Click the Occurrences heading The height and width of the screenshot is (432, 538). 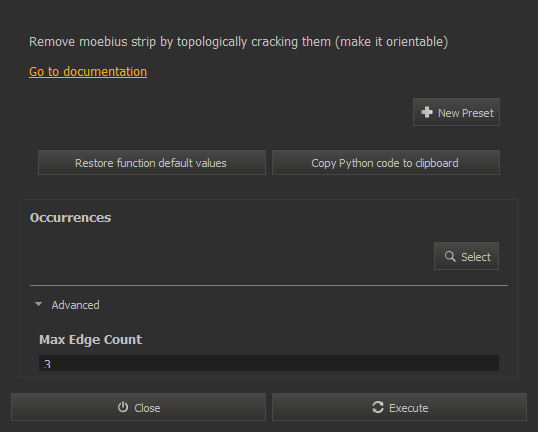(x=70, y=218)
